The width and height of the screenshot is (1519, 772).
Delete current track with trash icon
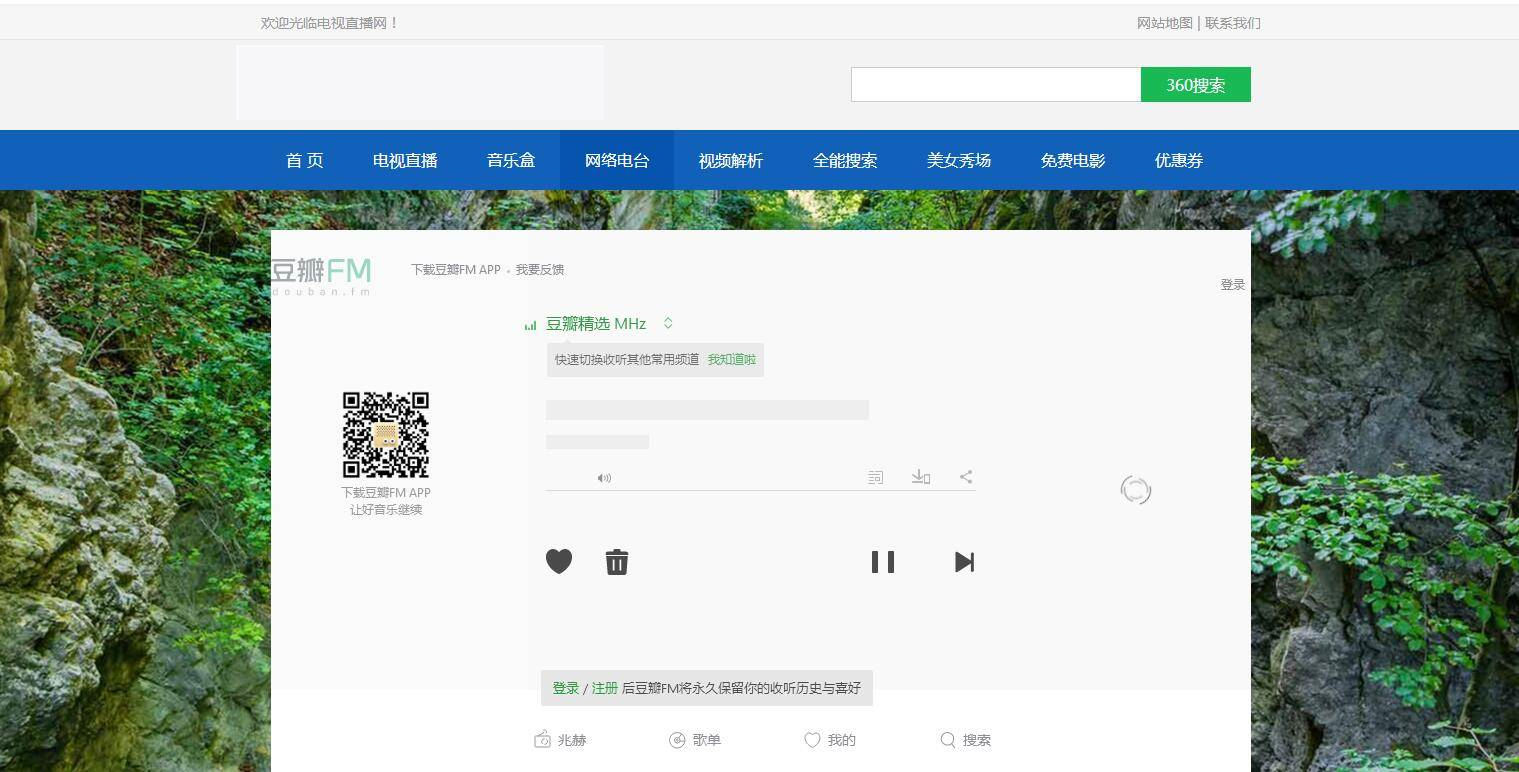pyautogui.click(x=617, y=561)
